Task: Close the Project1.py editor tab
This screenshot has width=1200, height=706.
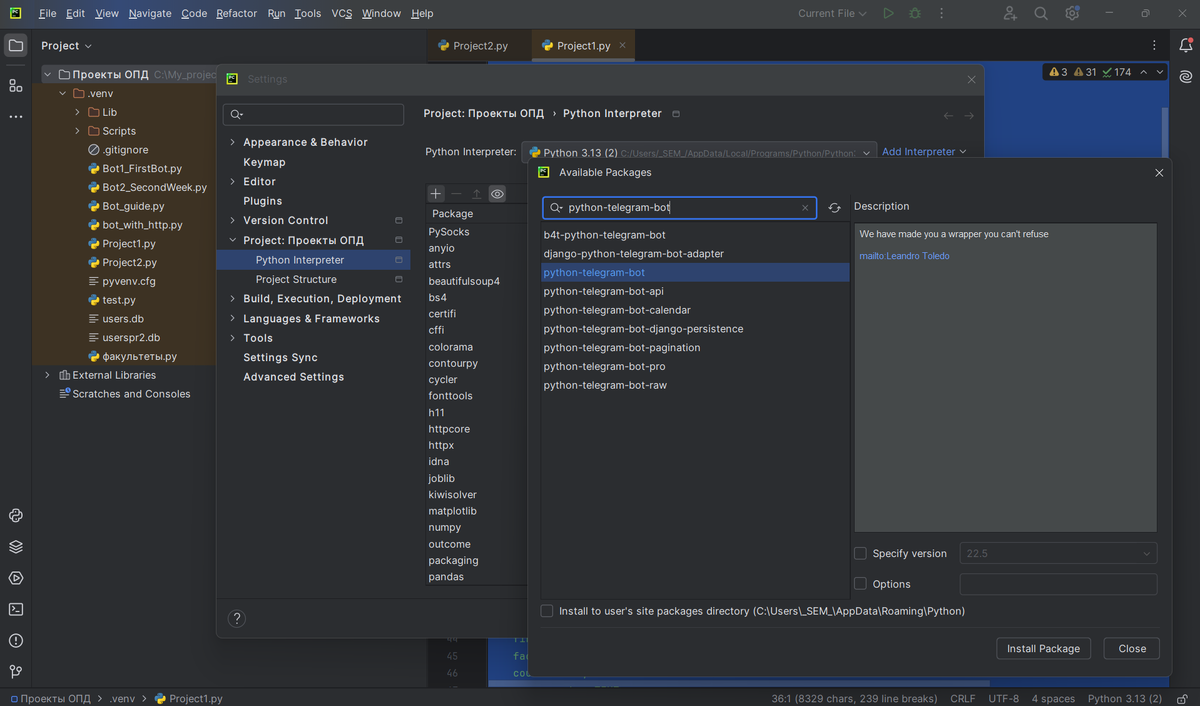Action: point(622,45)
